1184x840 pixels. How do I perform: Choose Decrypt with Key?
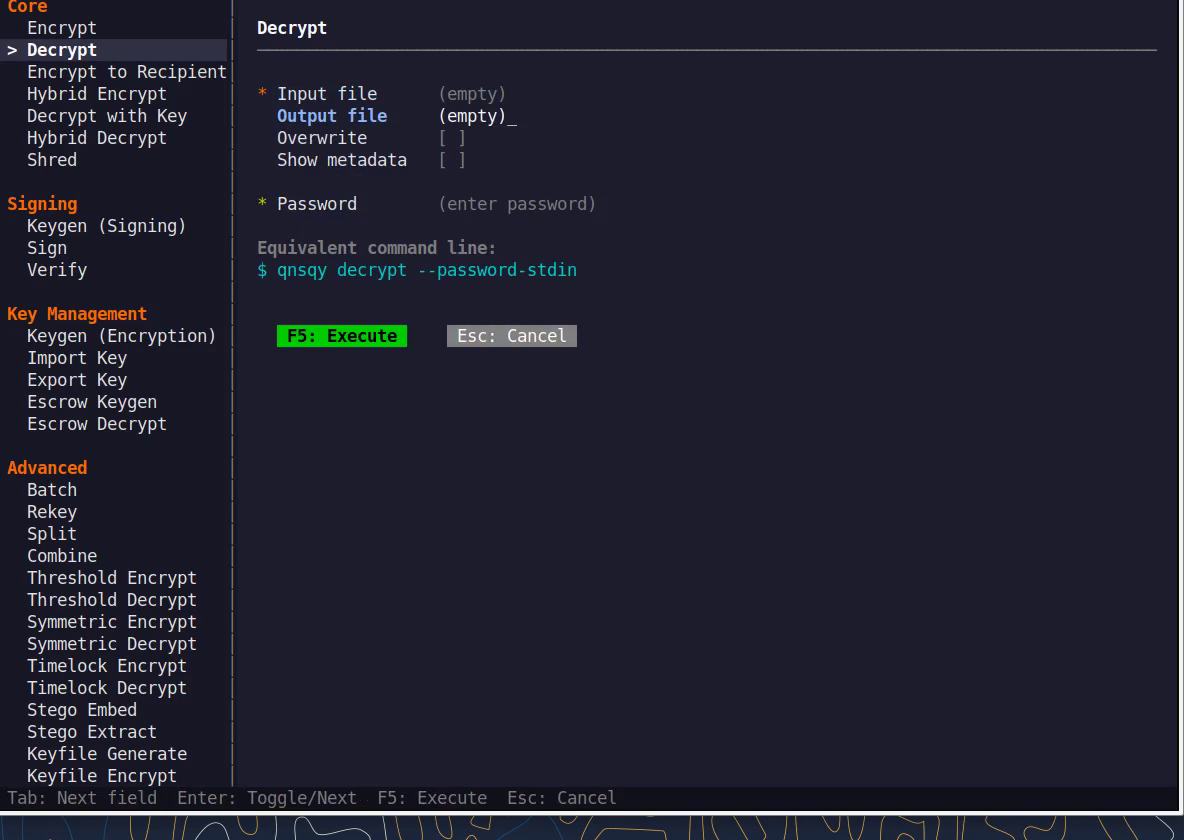click(107, 116)
